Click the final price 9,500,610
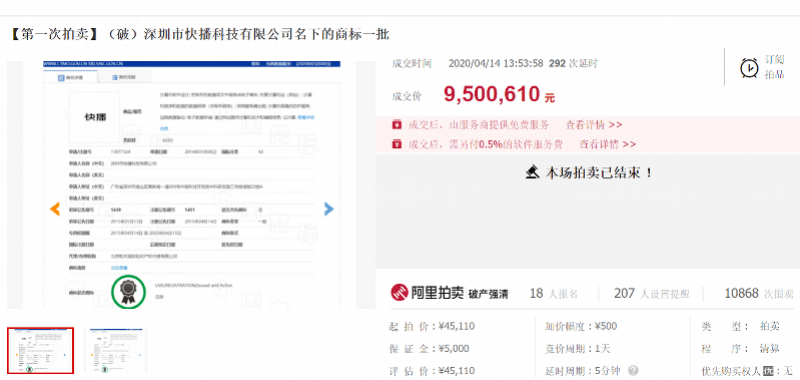This screenshot has height=380, width=800. pyautogui.click(x=491, y=94)
